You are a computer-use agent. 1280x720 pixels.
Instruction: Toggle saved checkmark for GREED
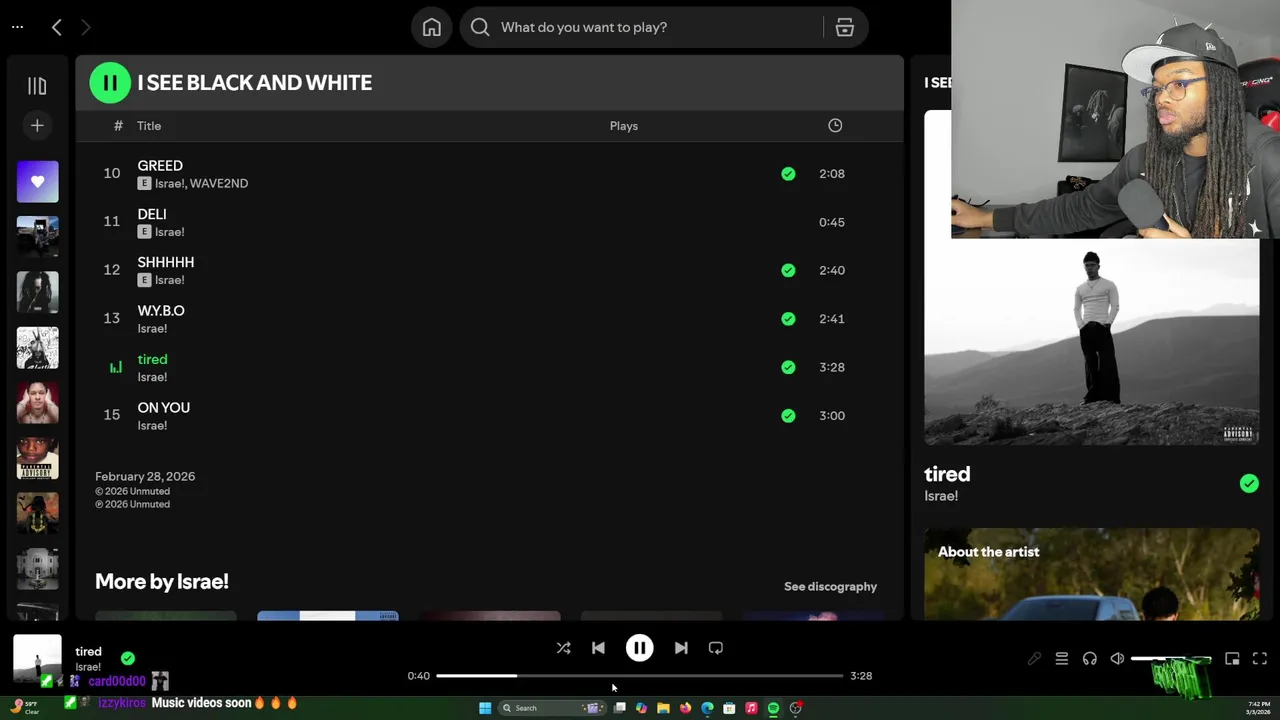(788, 174)
